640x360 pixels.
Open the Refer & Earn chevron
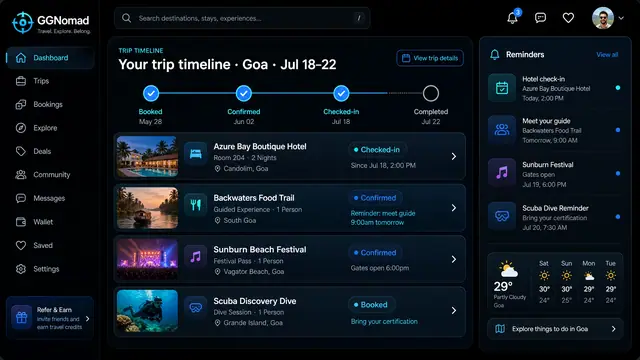click(x=87, y=318)
